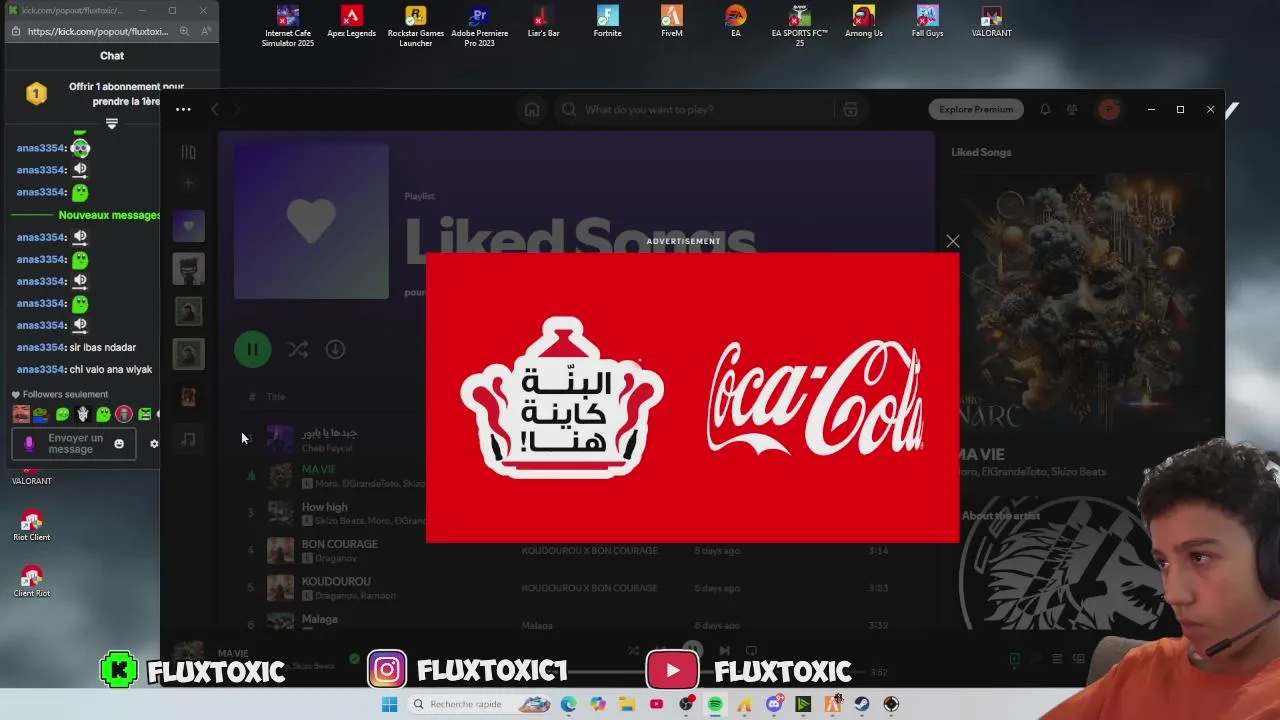Open Microsoft Edge from taskbar
Viewport: 1280px width, 720px height.
coord(568,704)
